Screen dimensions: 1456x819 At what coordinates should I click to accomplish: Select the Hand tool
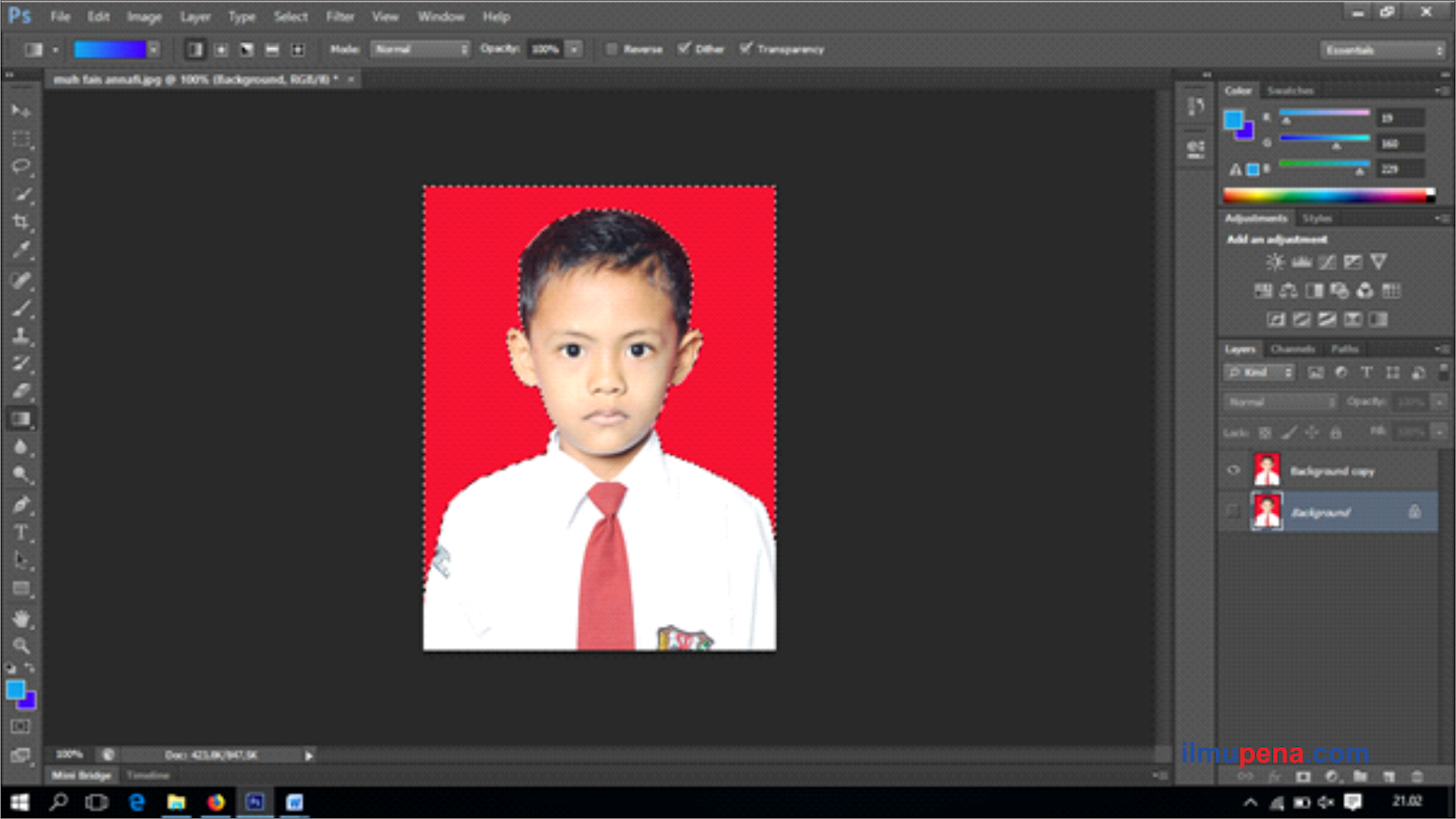tap(21, 619)
